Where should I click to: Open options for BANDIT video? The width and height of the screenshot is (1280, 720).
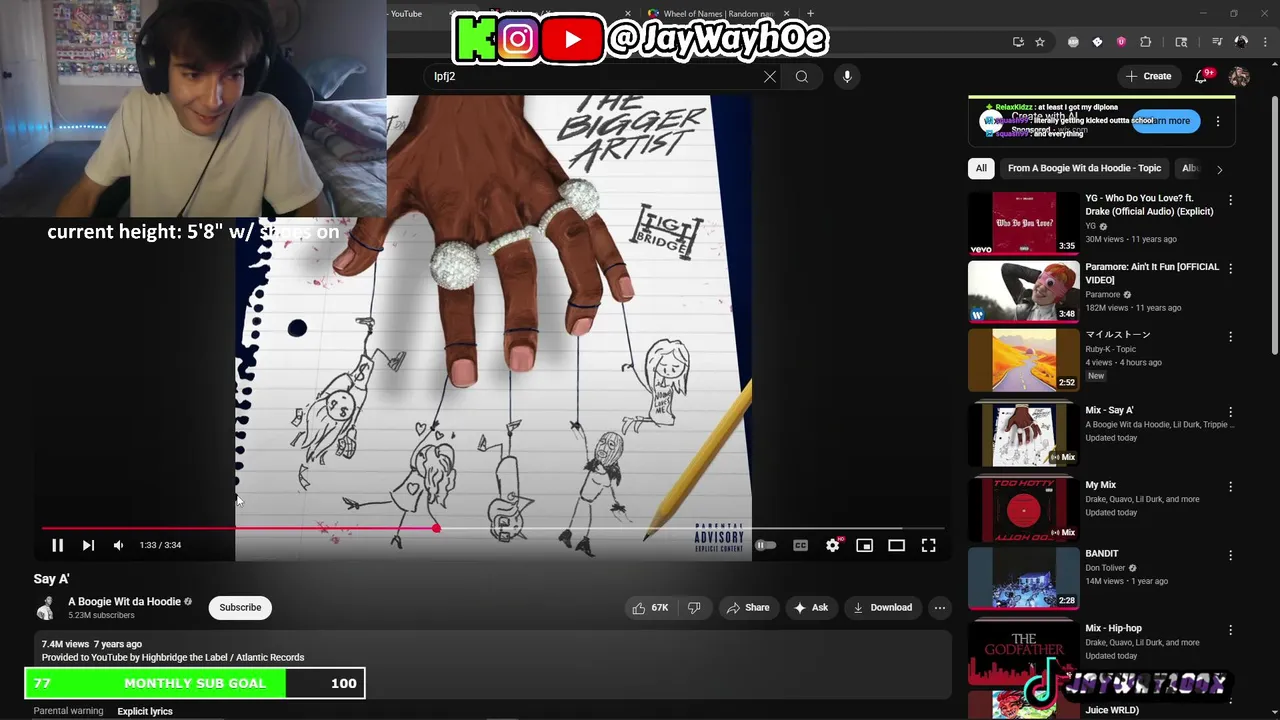click(1231, 555)
